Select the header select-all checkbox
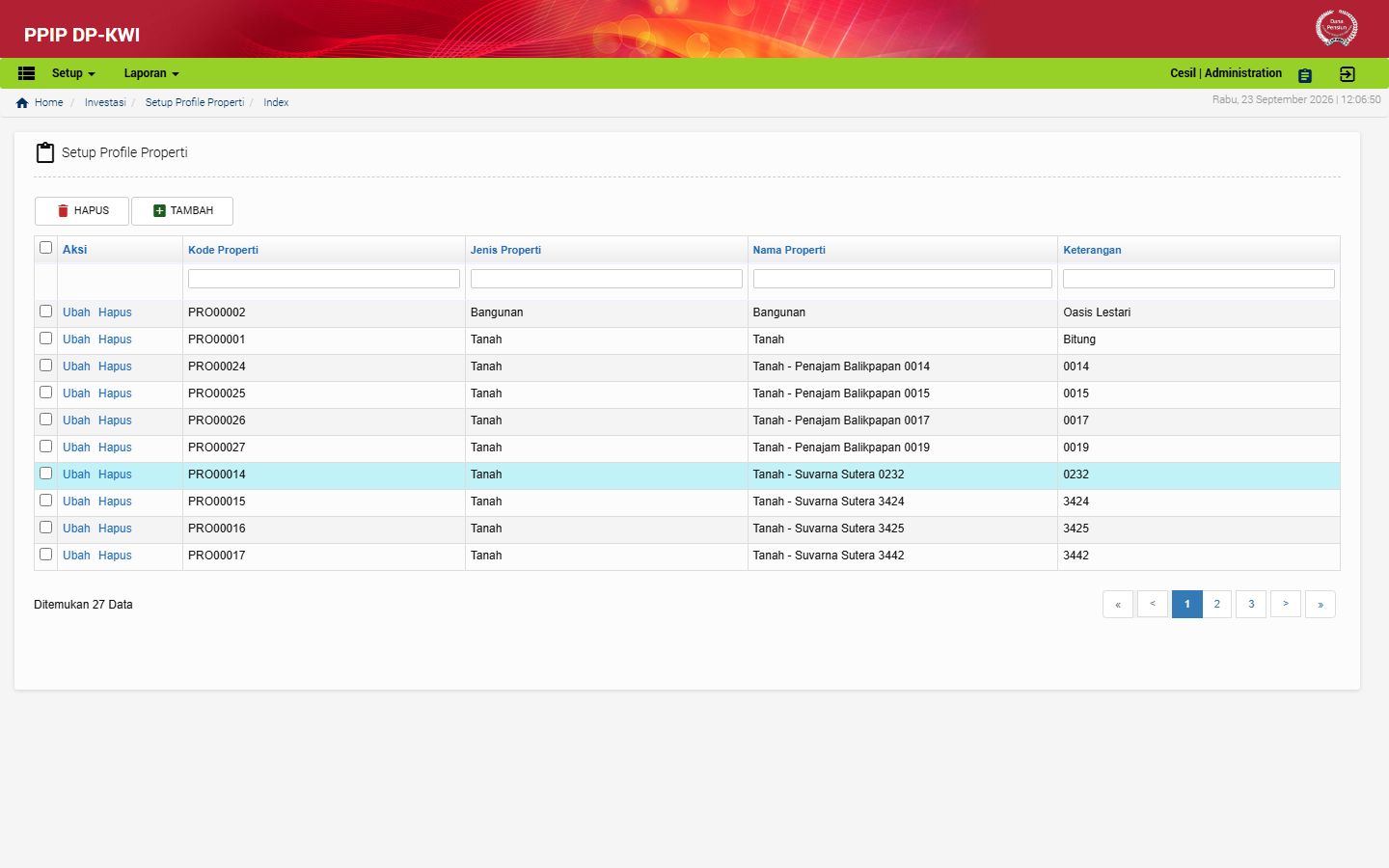This screenshot has width=1389, height=868. coord(45,248)
